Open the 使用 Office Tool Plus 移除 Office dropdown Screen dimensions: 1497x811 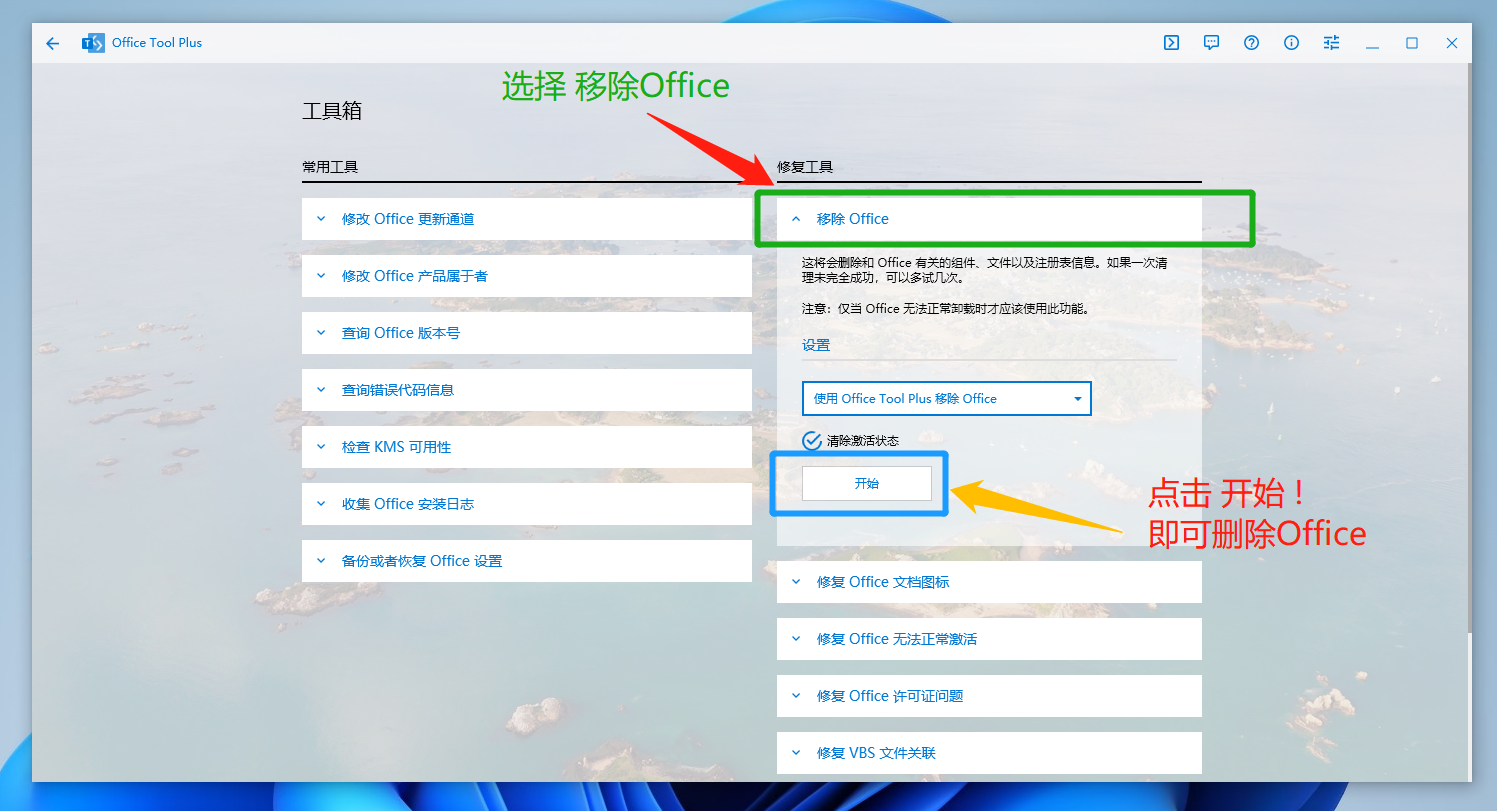point(946,398)
